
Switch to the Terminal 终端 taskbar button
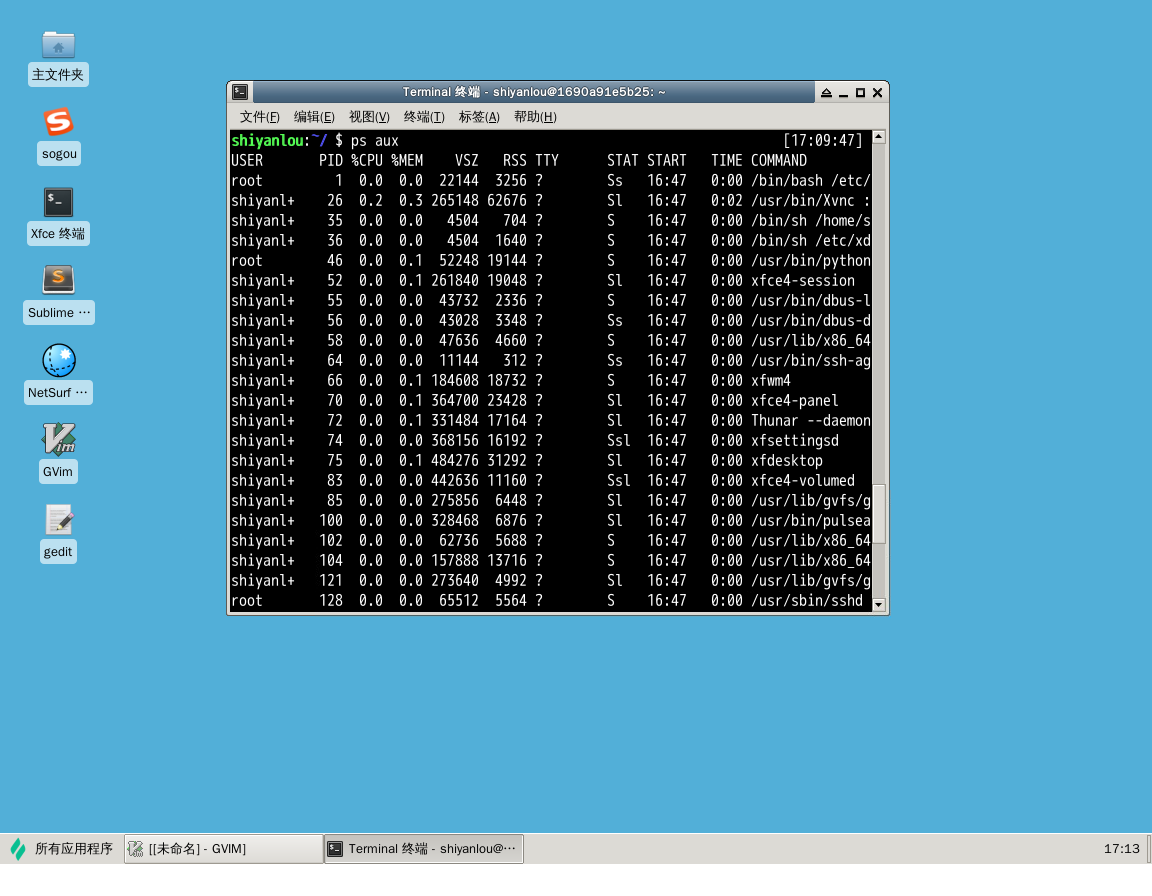click(x=424, y=849)
